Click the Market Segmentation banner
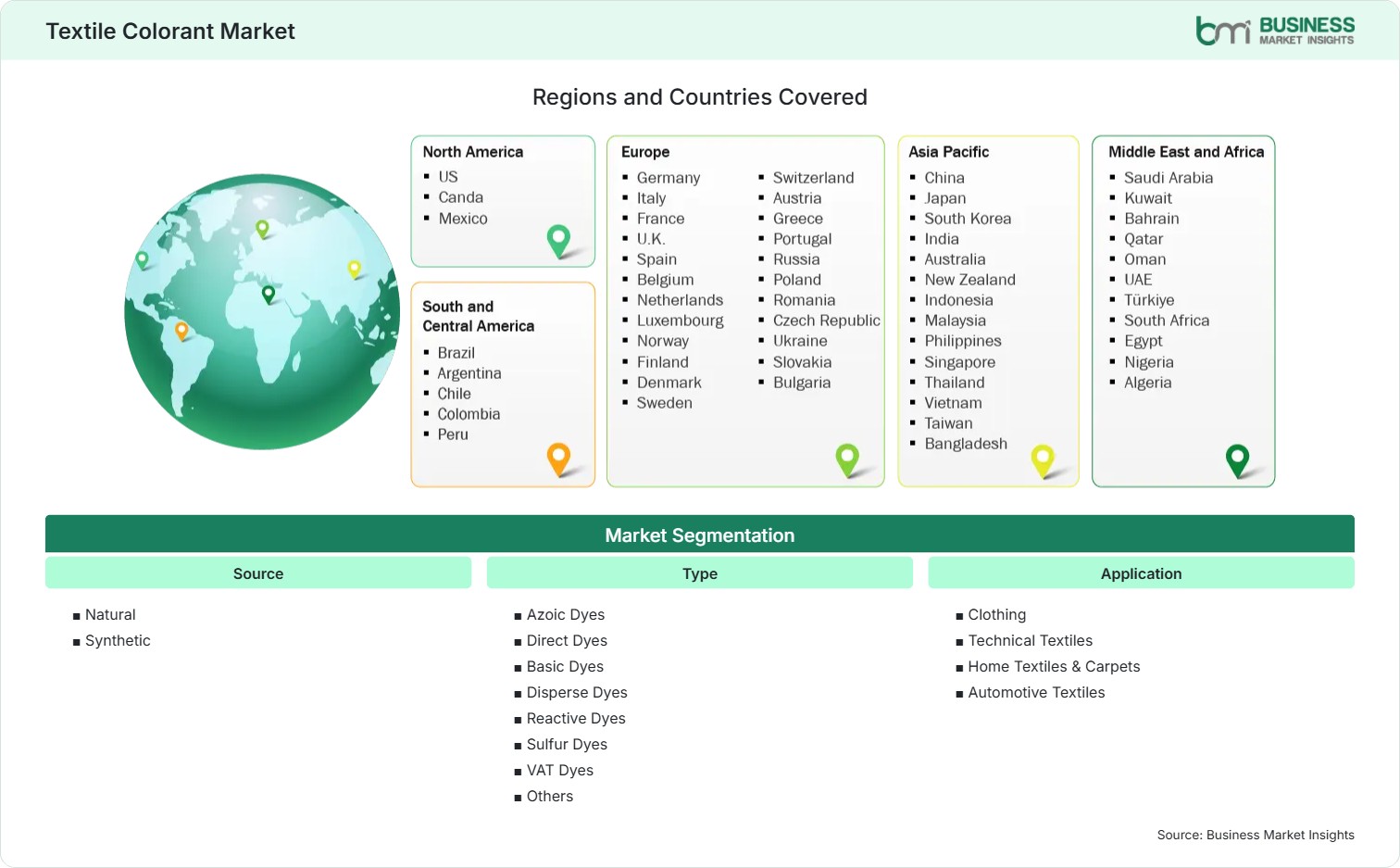Image resolution: width=1400 pixels, height=868 pixels. 700,535
